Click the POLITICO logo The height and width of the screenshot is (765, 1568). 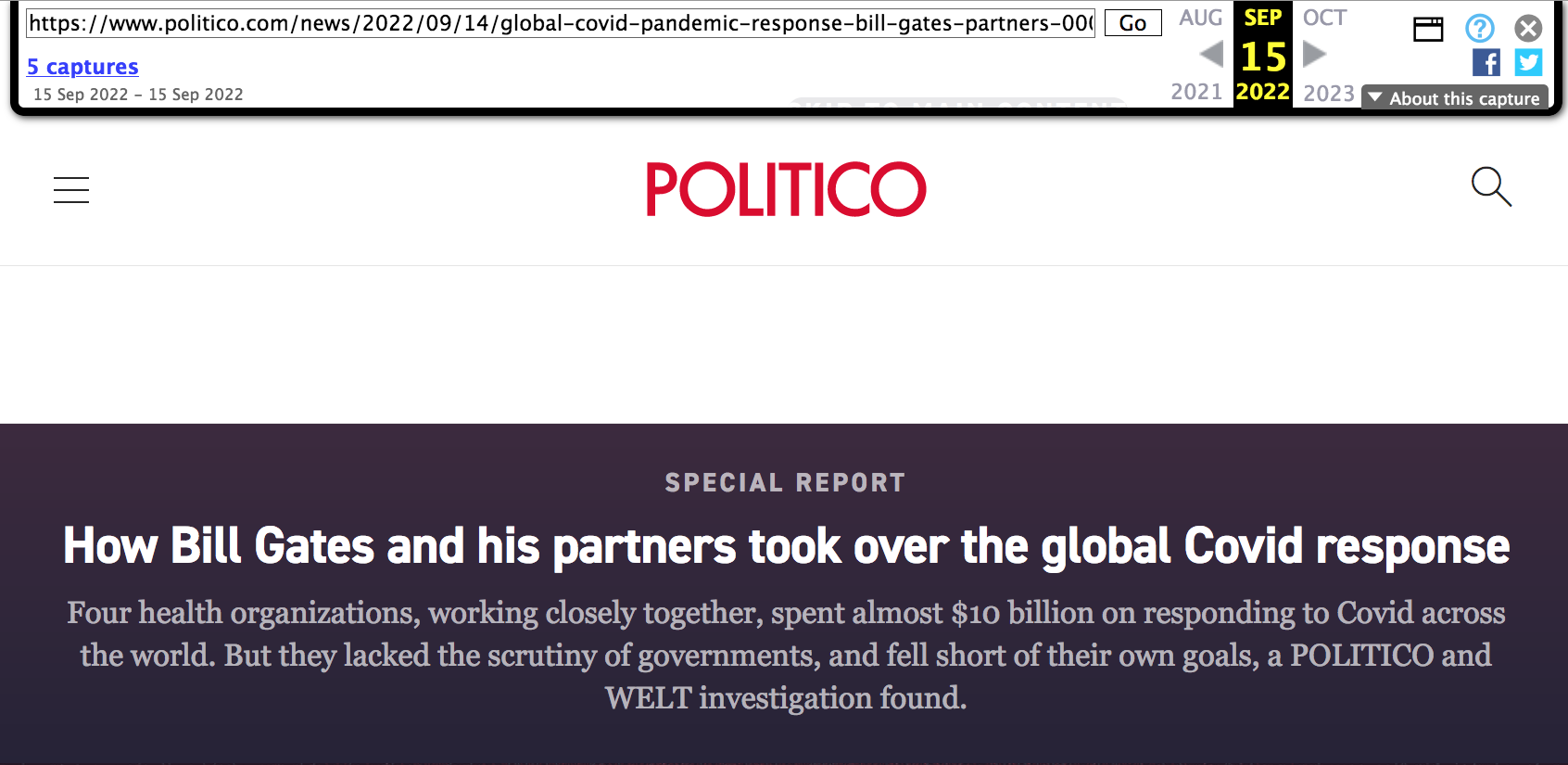pyautogui.click(x=786, y=190)
